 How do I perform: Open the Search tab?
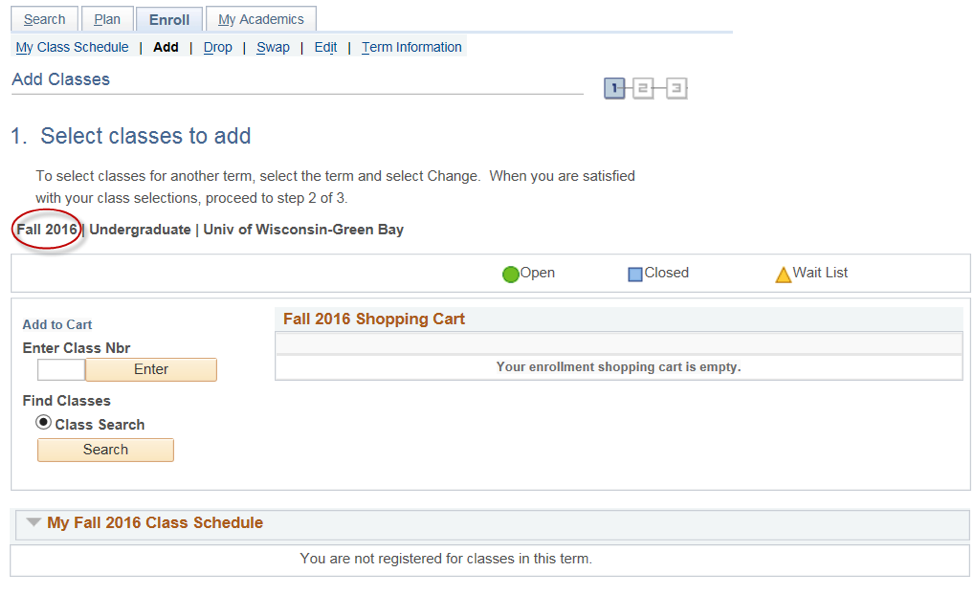44,19
